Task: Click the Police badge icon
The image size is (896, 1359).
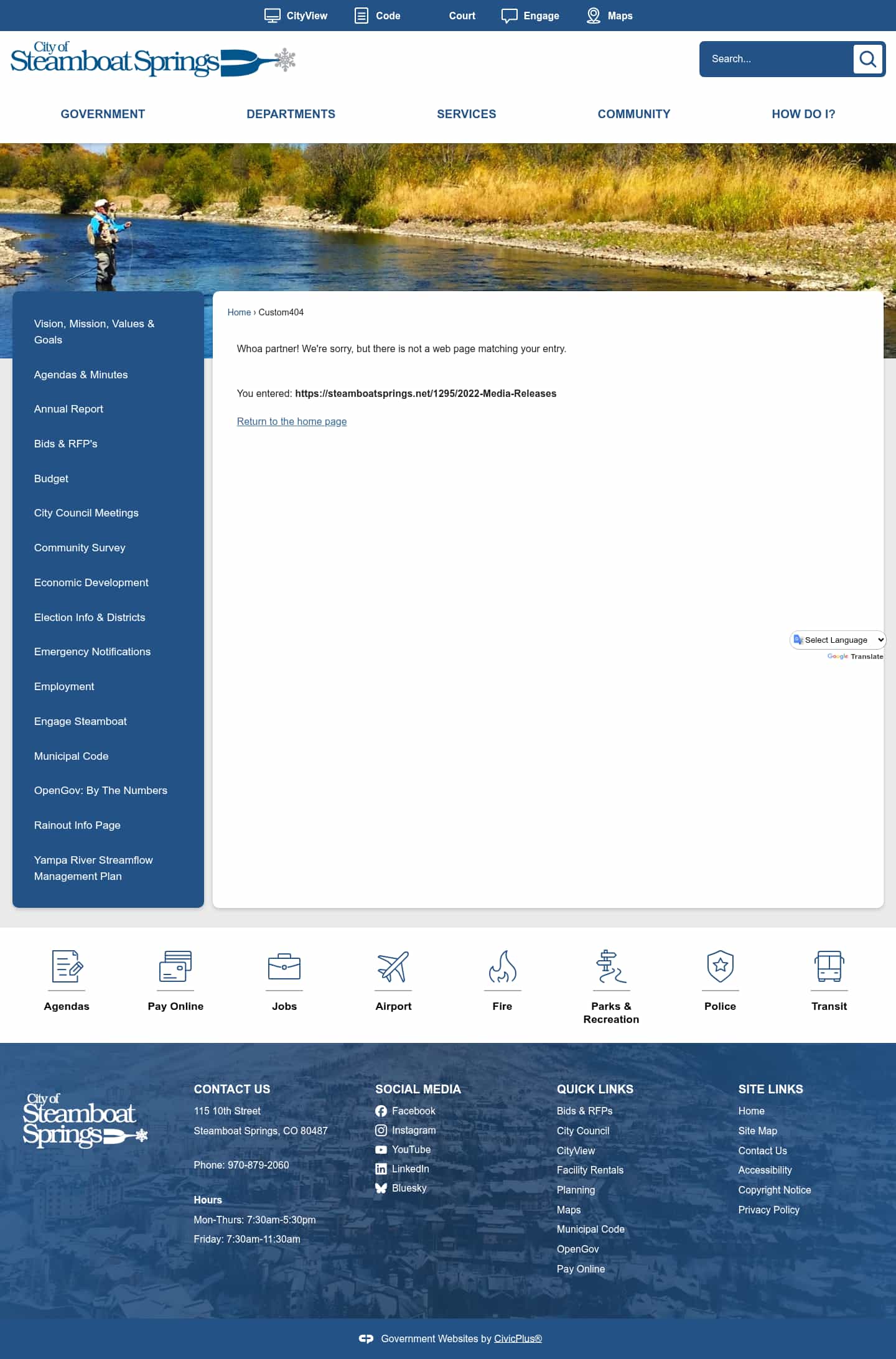Action: click(720, 966)
